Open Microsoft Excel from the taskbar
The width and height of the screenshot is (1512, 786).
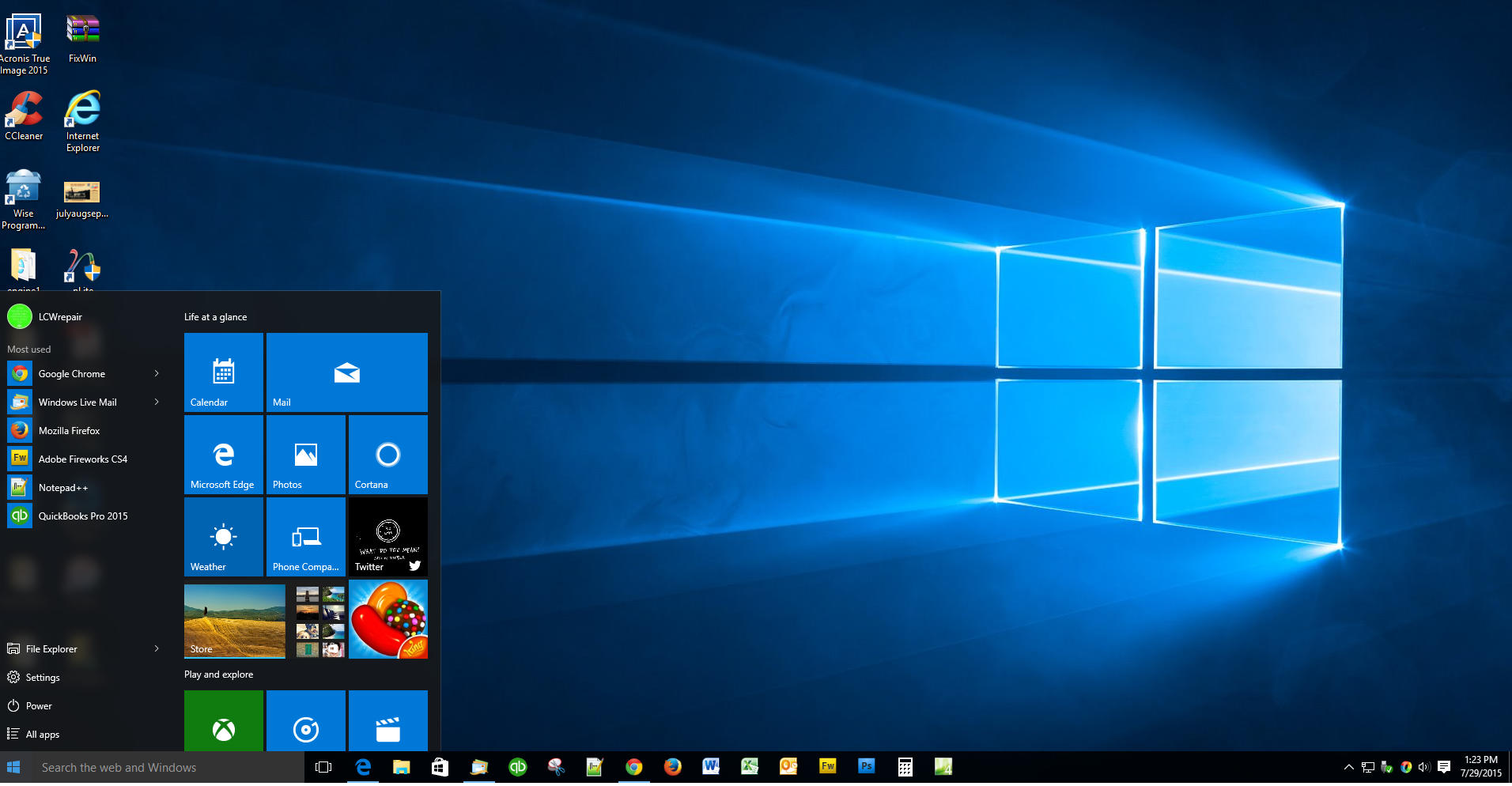coord(750,767)
